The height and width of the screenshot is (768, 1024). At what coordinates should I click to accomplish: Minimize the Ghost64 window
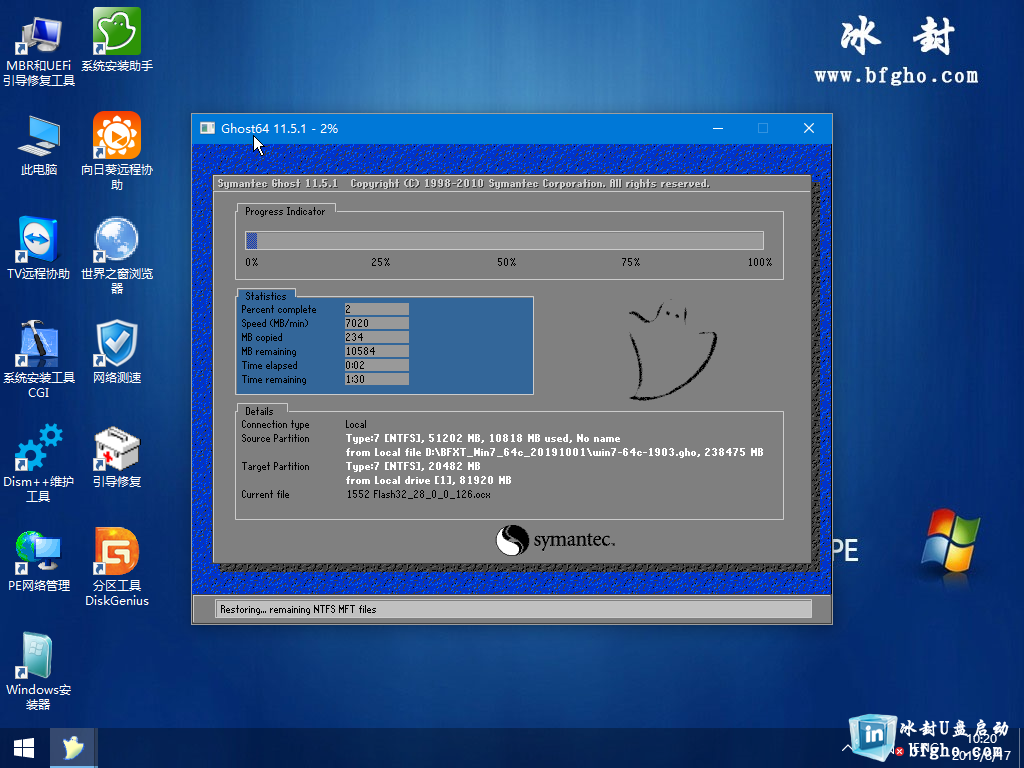[x=718, y=128]
